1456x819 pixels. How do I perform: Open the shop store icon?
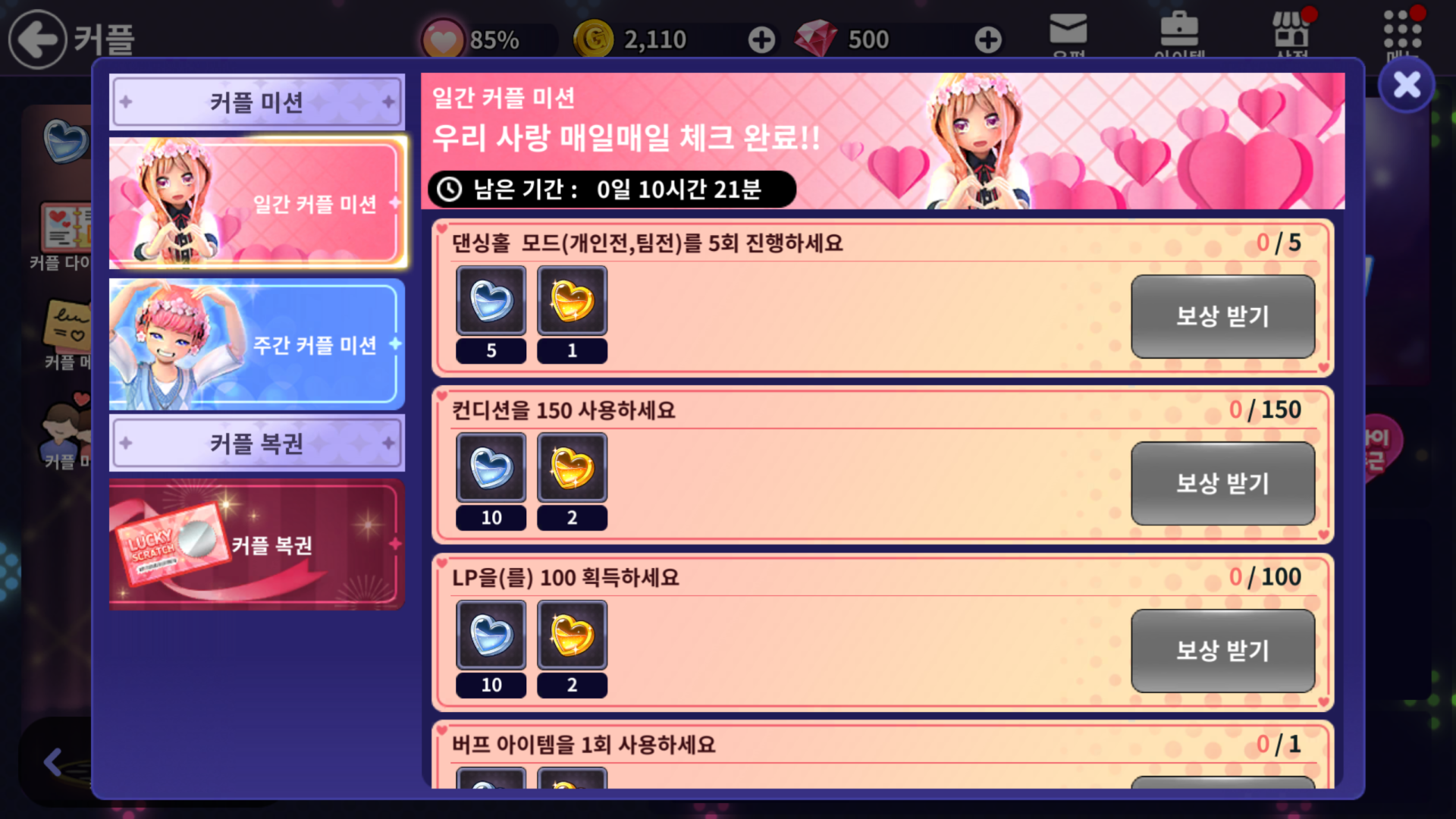[x=1291, y=32]
